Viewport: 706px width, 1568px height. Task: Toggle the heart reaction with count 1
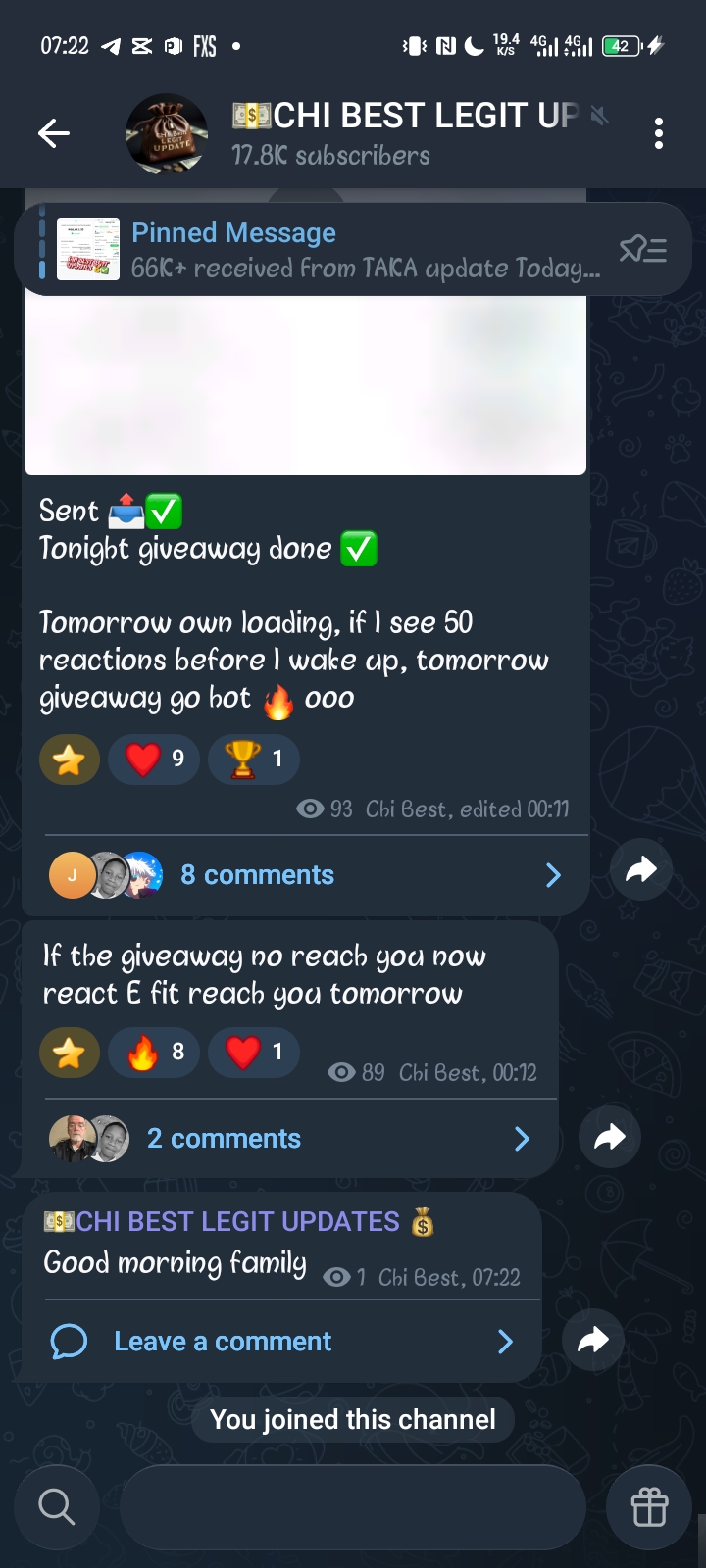254,1053
